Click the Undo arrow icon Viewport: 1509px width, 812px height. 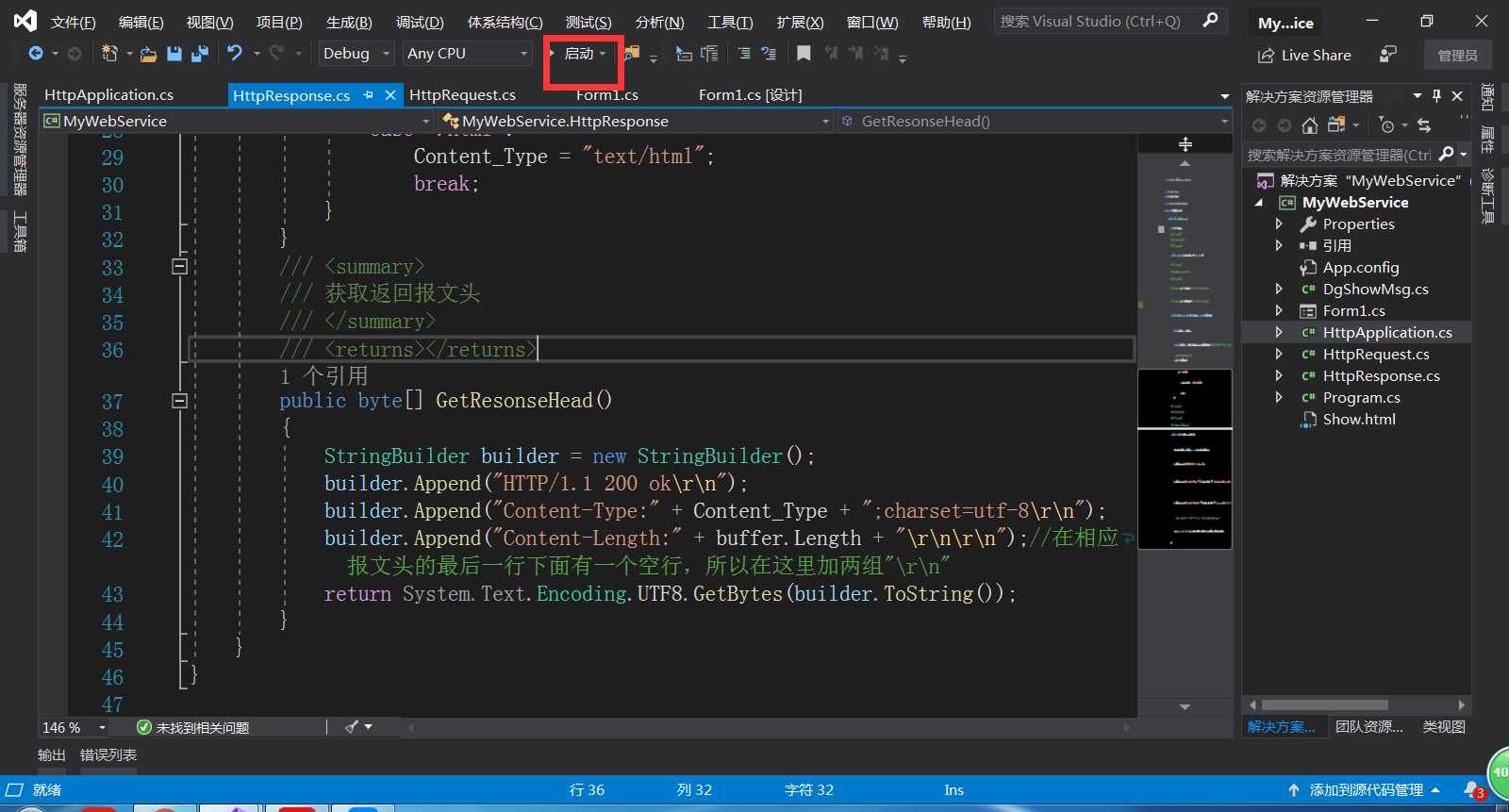coord(235,54)
